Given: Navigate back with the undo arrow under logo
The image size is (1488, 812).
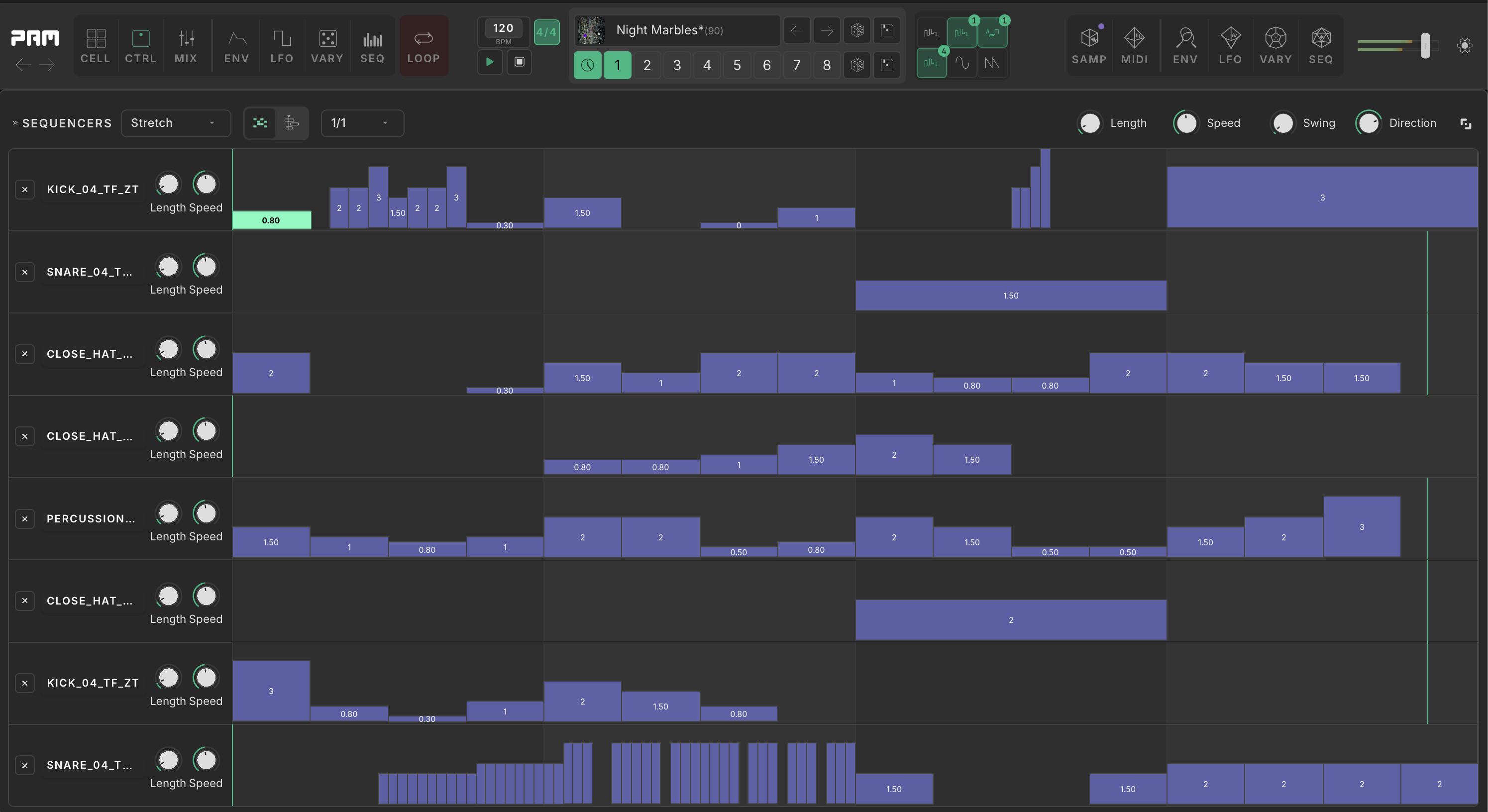Looking at the screenshot, I should point(24,65).
